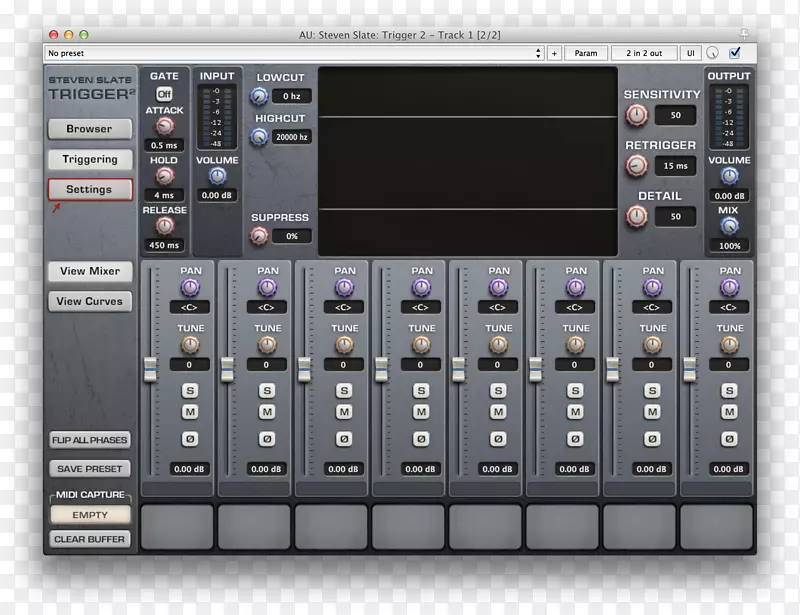Click the Release 450 ms value field
Screen dimensions: 800x615
pyautogui.click(x=164, y=245)
